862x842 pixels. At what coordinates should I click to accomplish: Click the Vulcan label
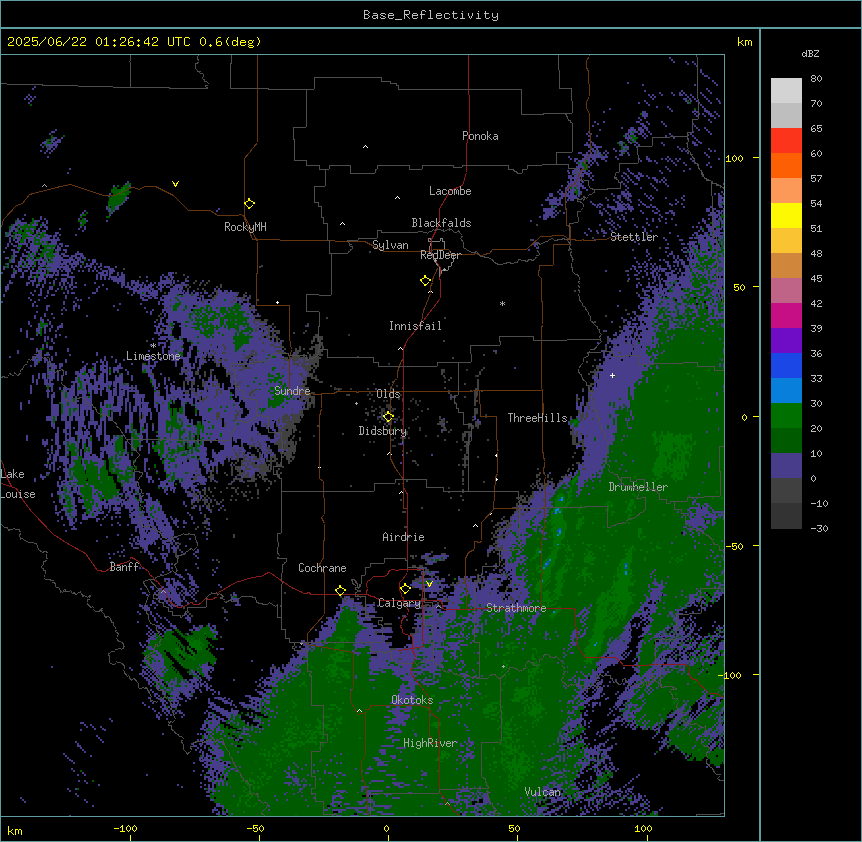543,792
